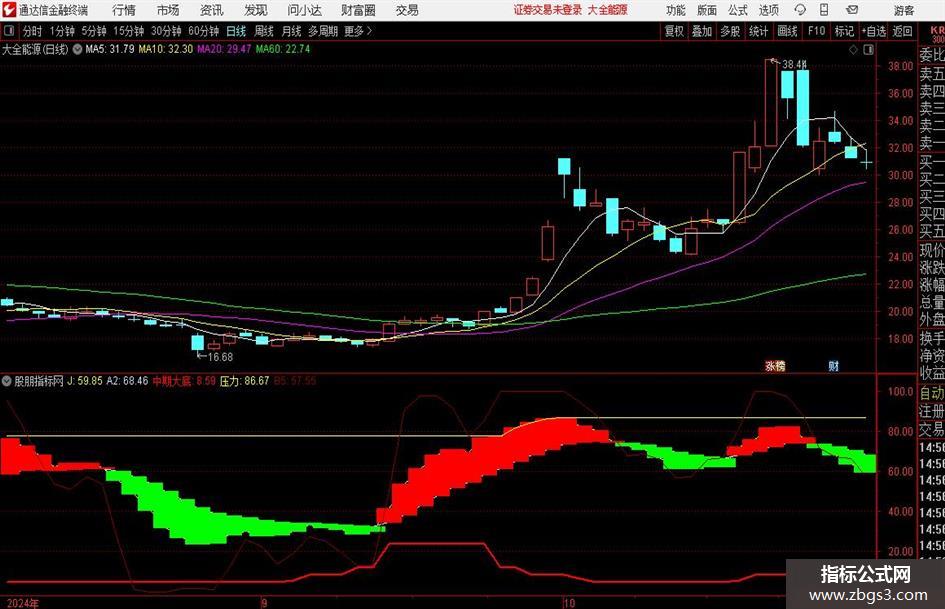Screen dimensions: 945x609
Task: Click the diamond icon above chart
Action: [x=853, y=50]
